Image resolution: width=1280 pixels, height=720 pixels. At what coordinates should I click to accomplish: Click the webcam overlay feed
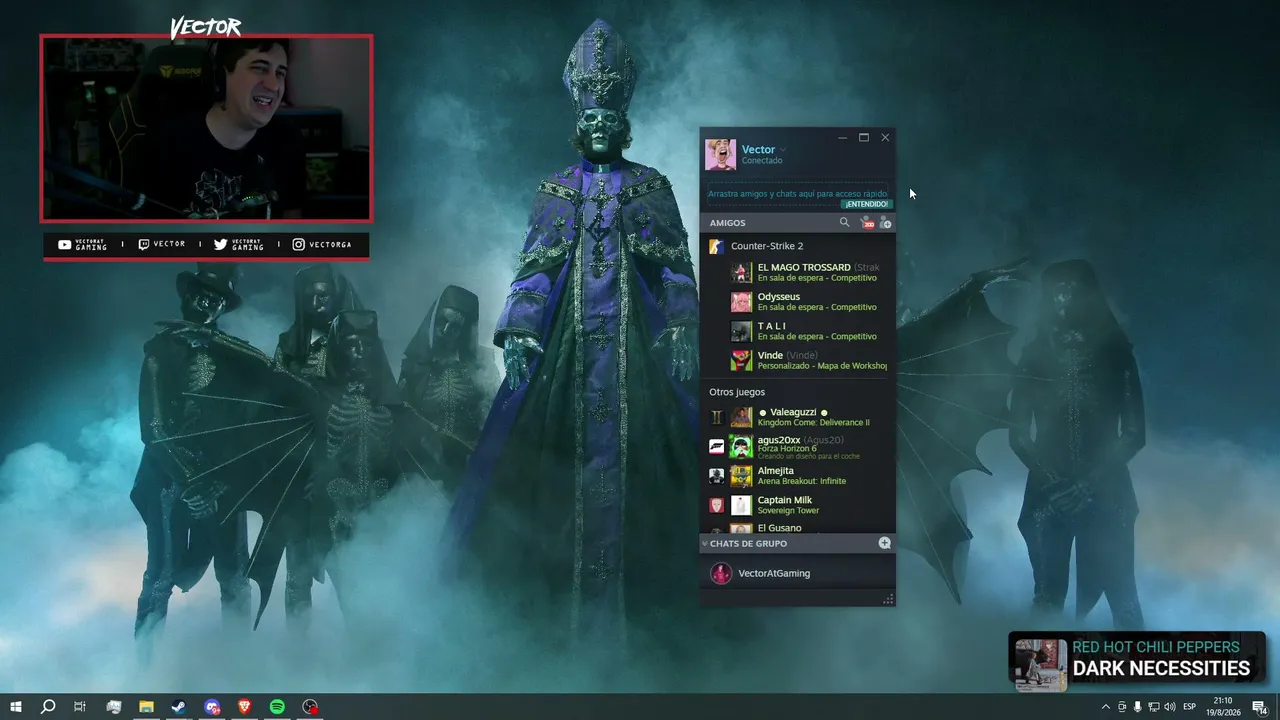coord(206,128)
